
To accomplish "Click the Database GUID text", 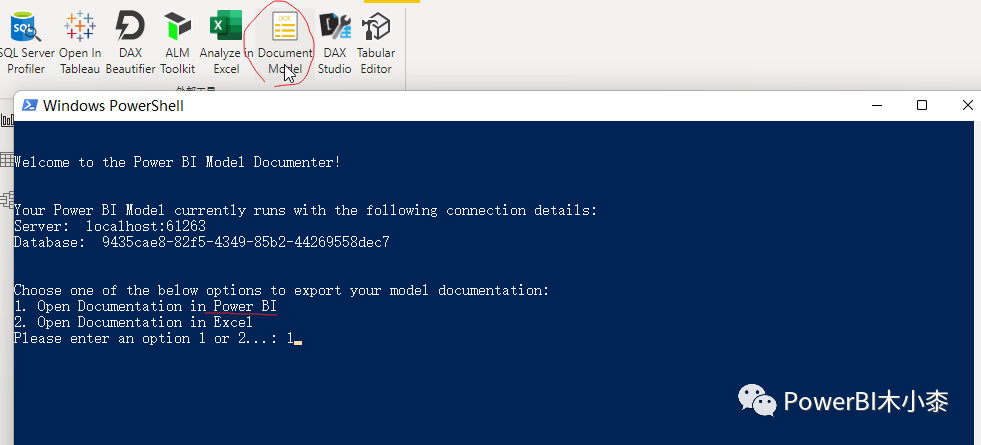I will [245, 242].
